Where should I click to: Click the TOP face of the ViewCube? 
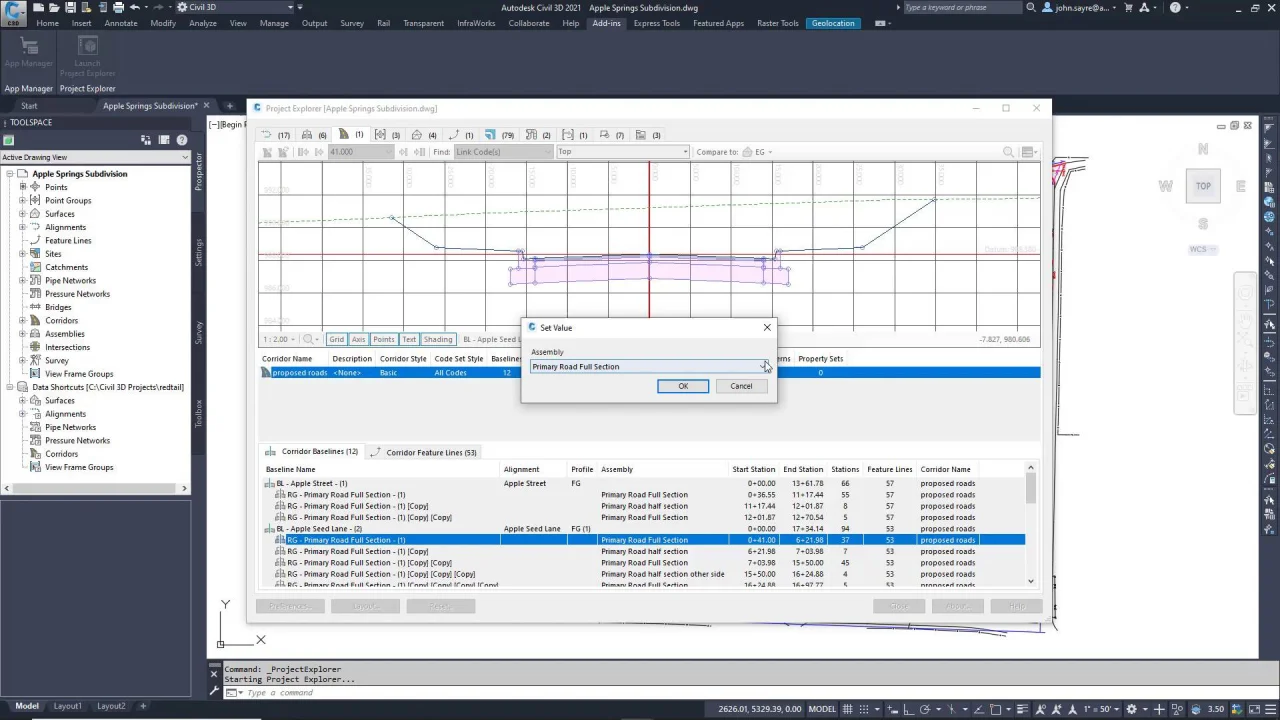(x=1203, y=186)
